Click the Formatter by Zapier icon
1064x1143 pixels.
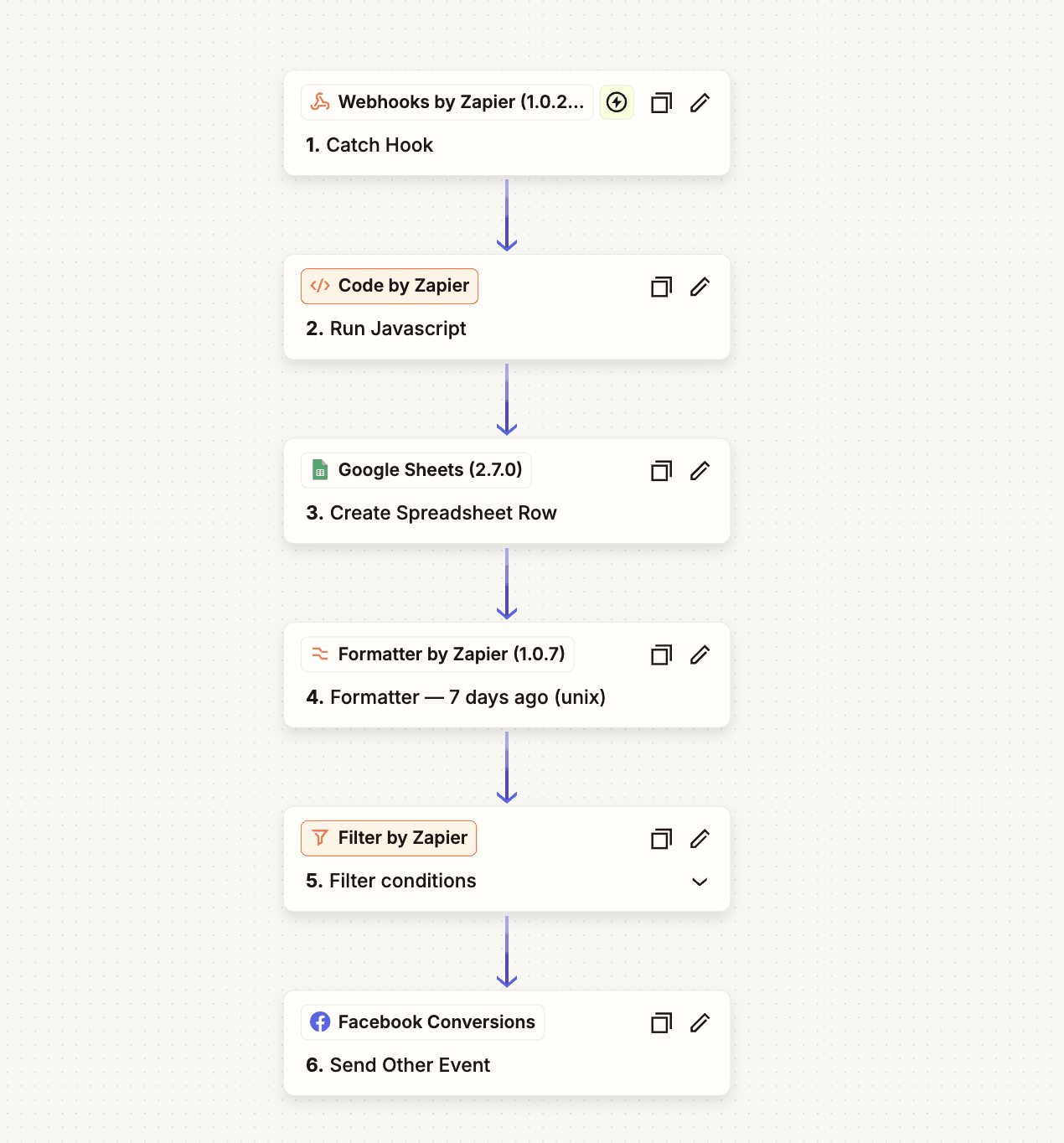pyautogui.click(x=319, y=654)
